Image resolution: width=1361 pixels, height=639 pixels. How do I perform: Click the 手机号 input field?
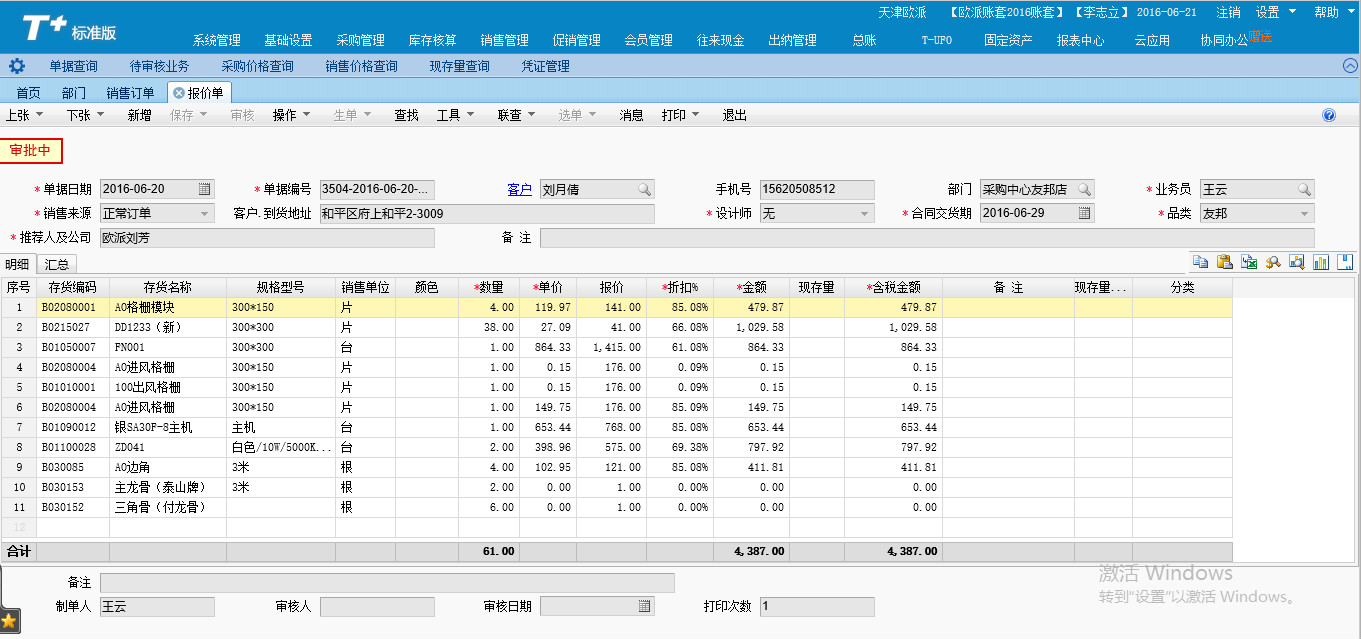[x=817, y=189]
